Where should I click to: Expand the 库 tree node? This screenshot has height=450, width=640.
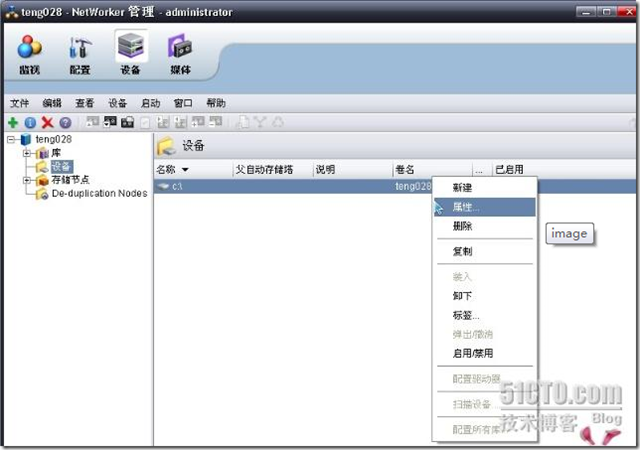pyautogui.click(x=27, y=154)
